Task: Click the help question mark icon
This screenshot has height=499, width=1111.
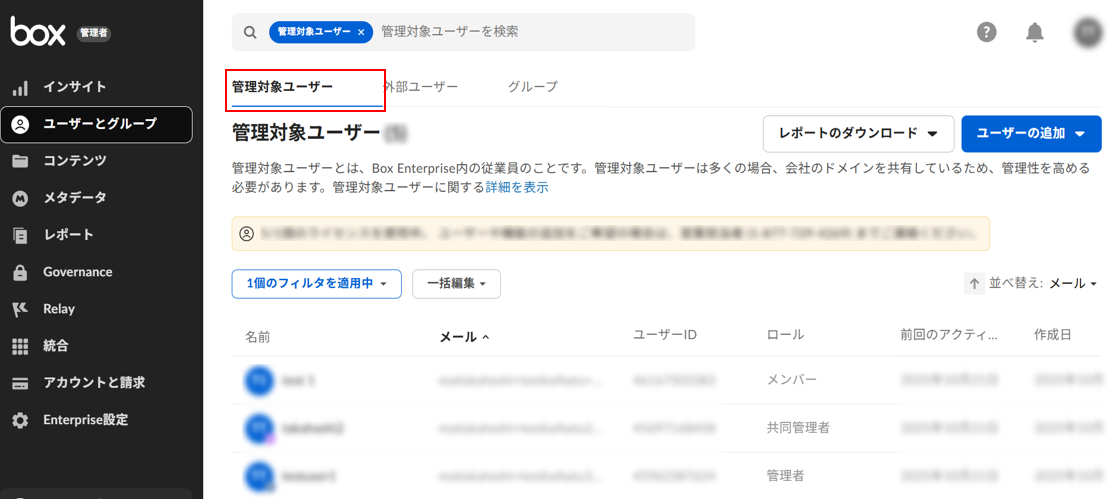Action: (986, 32)
